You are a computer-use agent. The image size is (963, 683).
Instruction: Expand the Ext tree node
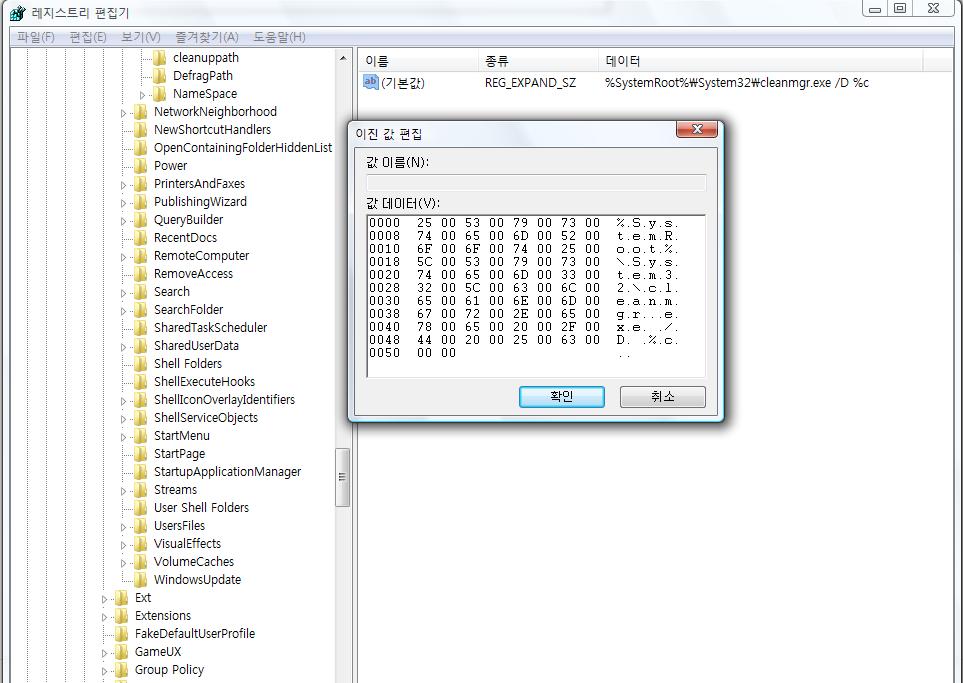click(x=104, y=599)
